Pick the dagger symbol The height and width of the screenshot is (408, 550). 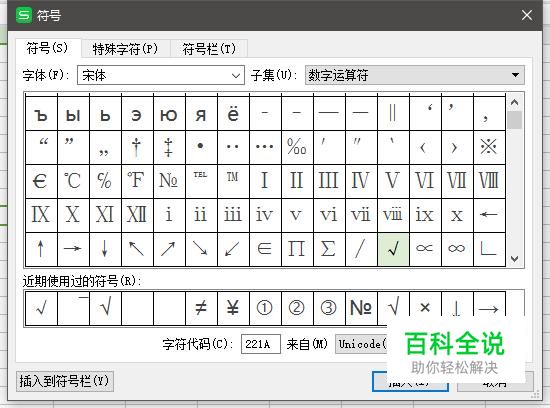(x=137, y=147)
